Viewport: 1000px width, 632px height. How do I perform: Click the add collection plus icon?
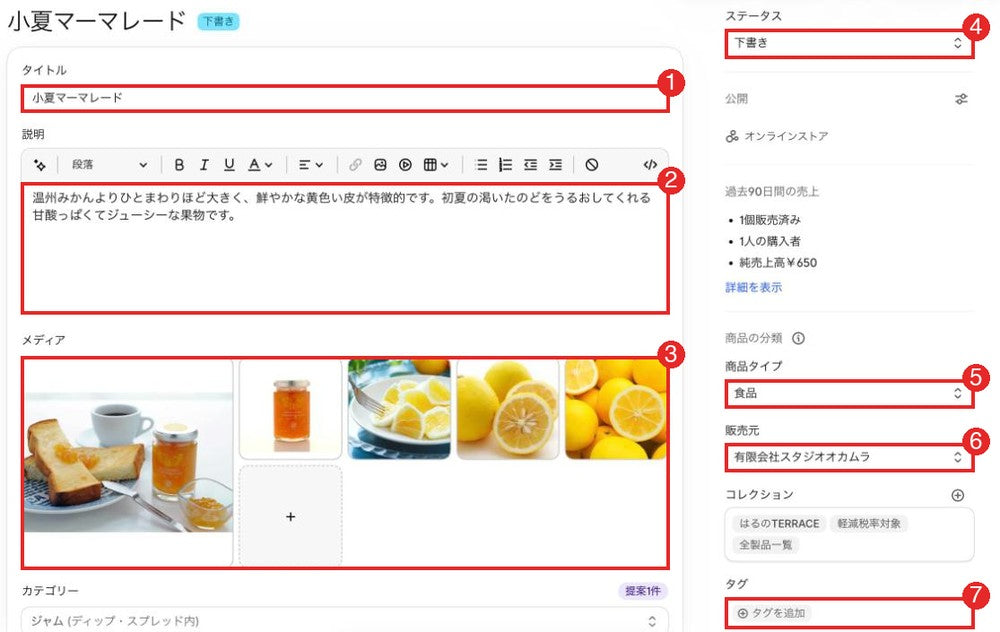tap(957, 495)
